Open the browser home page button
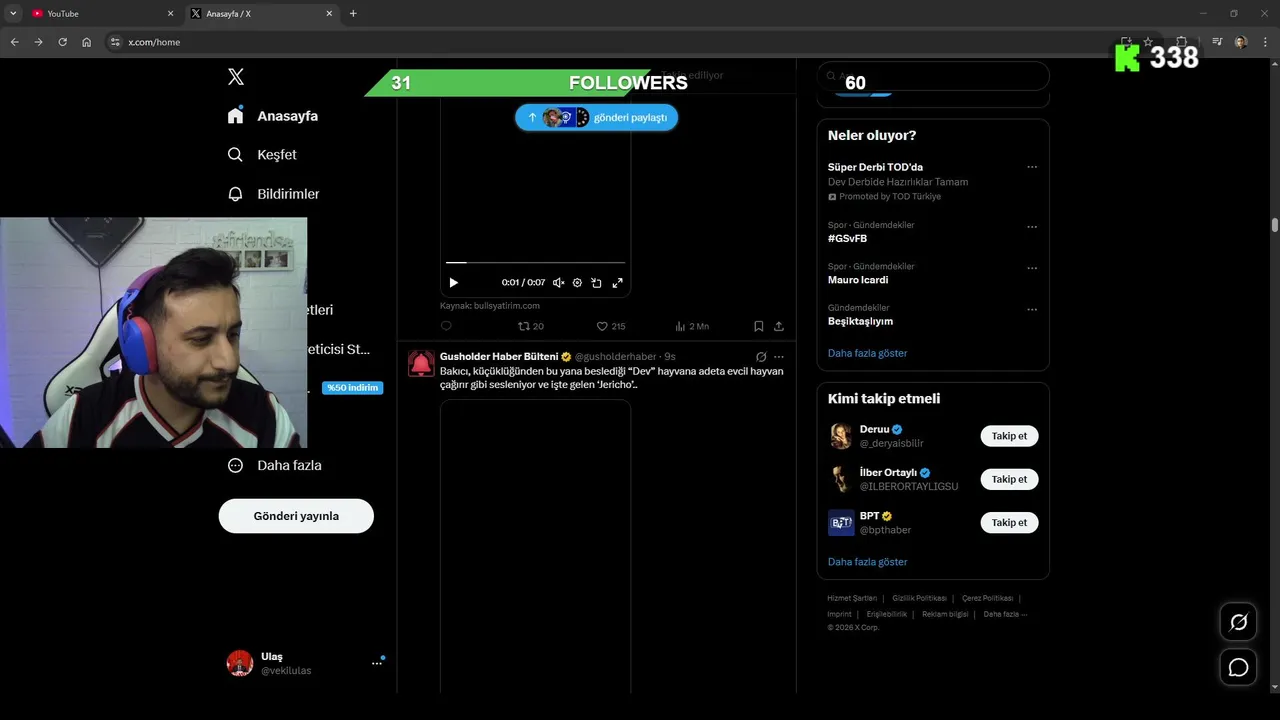Screen dimensions: 1280x720 tap(86, 42)
